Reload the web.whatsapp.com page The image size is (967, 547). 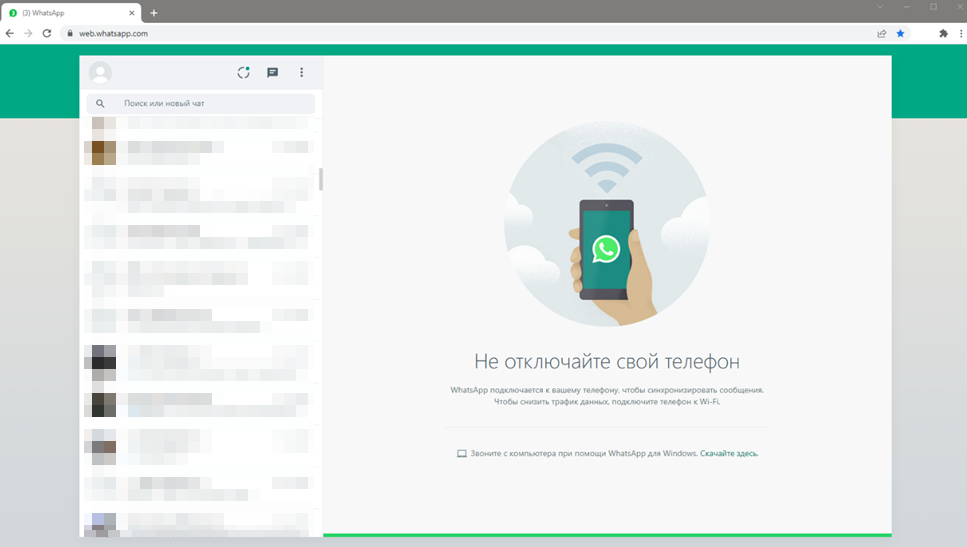47,33
